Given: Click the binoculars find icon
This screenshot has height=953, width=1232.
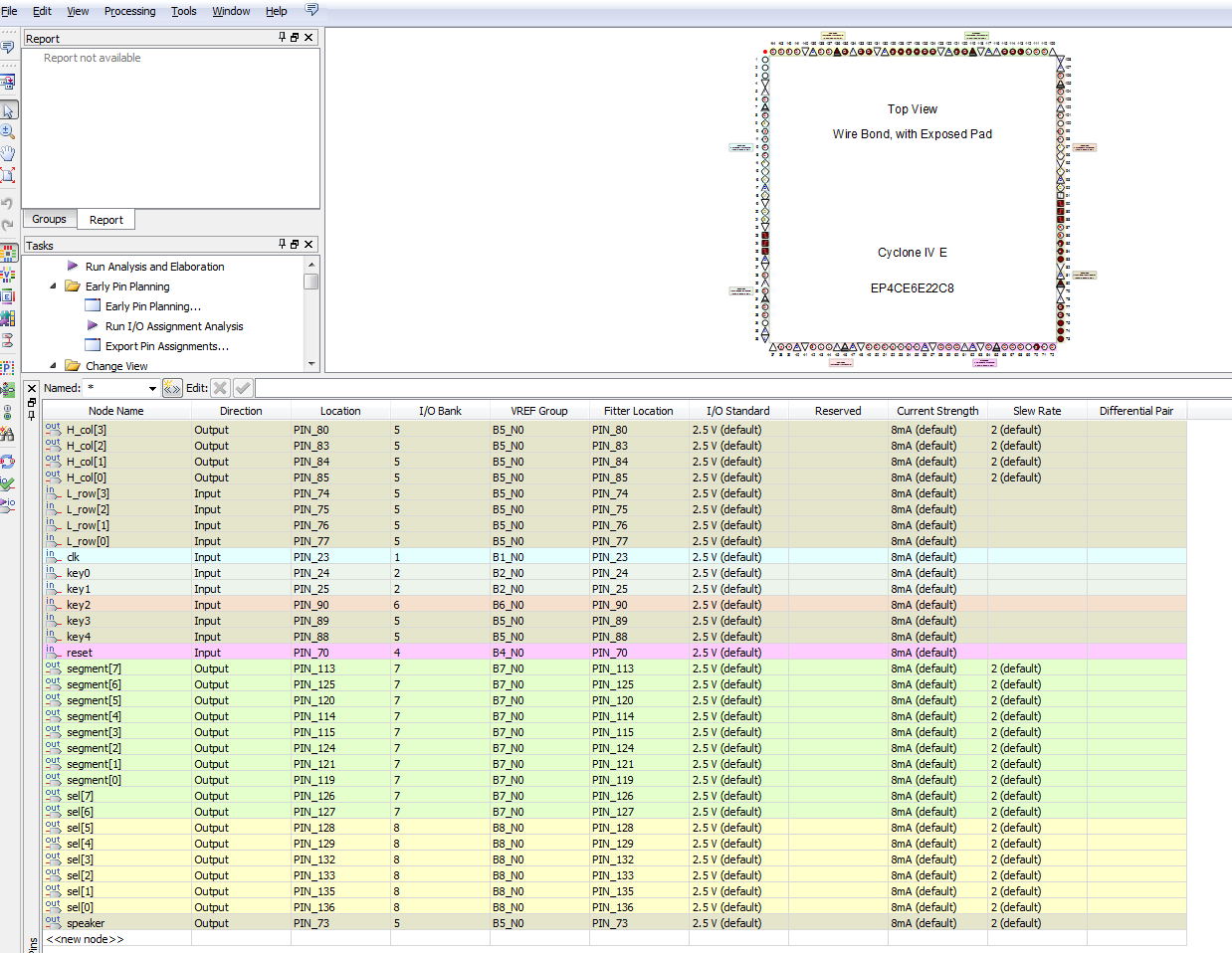Looking at the screenshot, I should (x=8, y=434).
